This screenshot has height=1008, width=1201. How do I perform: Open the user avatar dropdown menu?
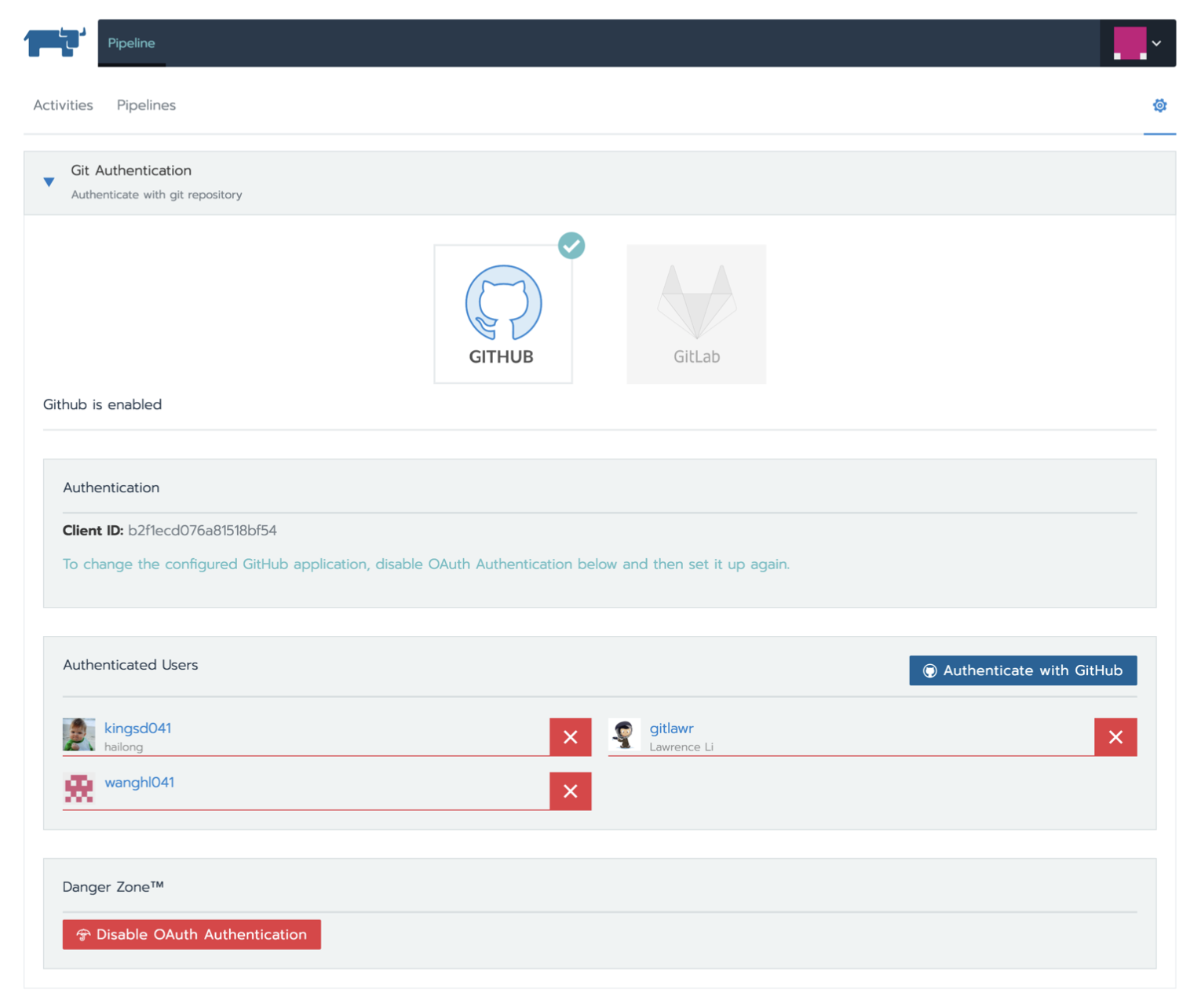1137,43
